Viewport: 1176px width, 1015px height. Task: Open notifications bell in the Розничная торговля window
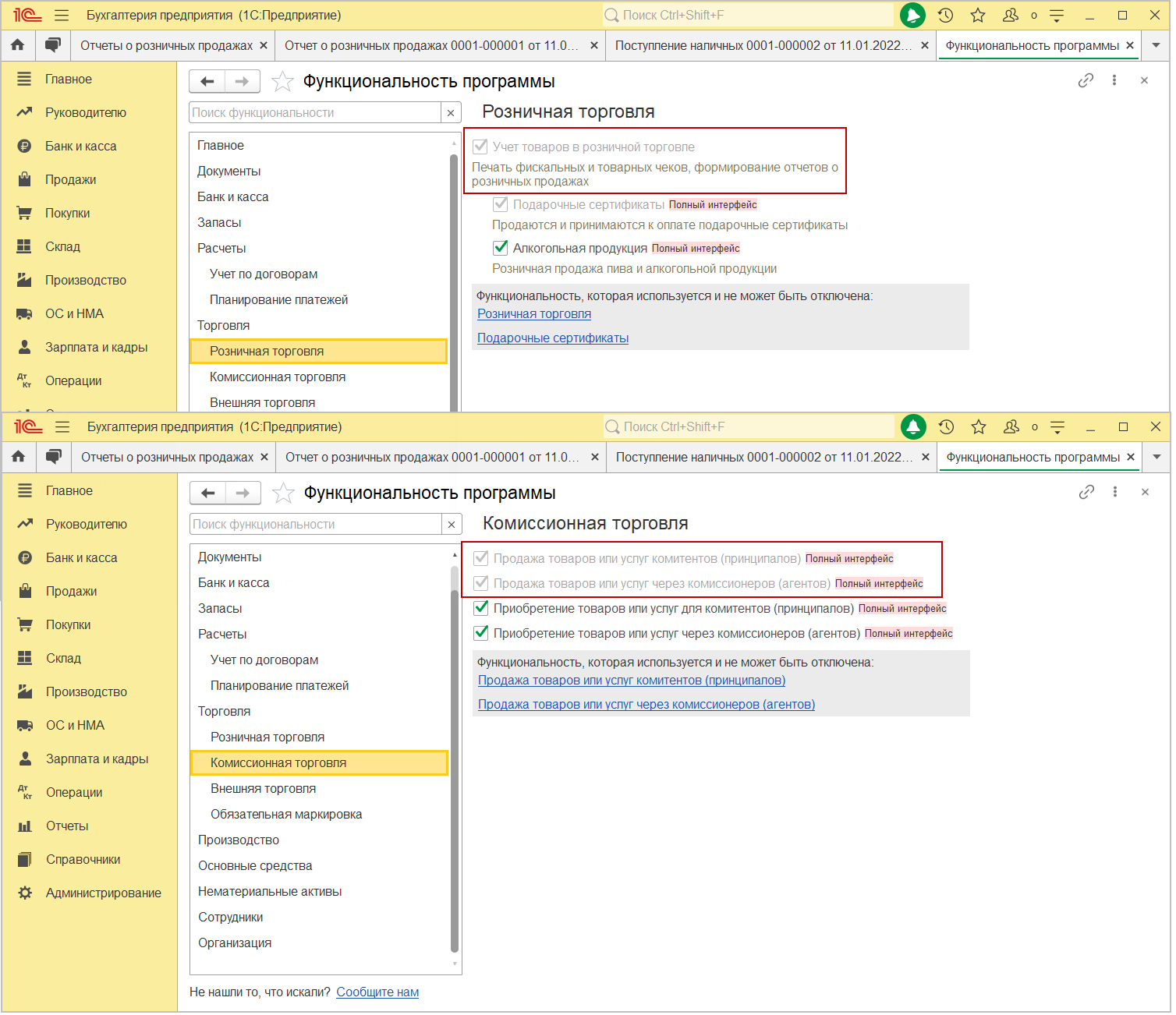(912, 15)
